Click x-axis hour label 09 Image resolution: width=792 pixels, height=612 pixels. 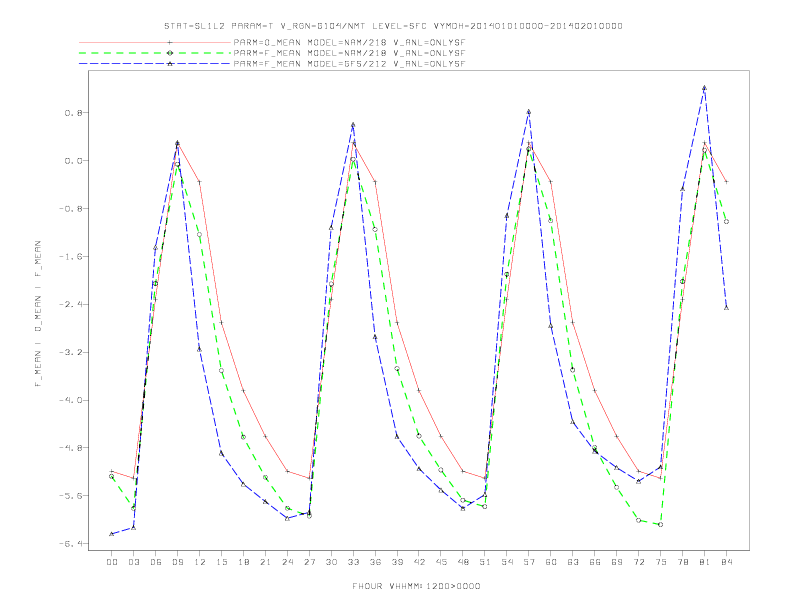point(177,562)
